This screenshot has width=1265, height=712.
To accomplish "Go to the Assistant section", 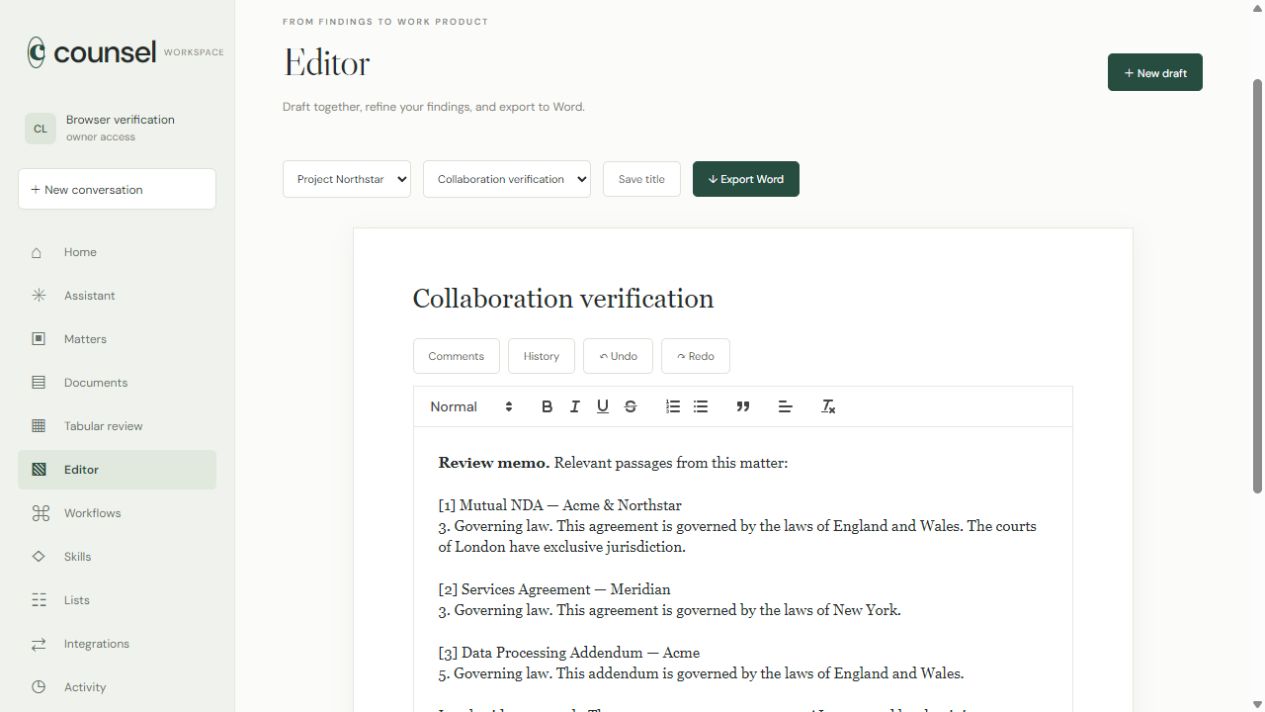I will [x=117, y=295].
